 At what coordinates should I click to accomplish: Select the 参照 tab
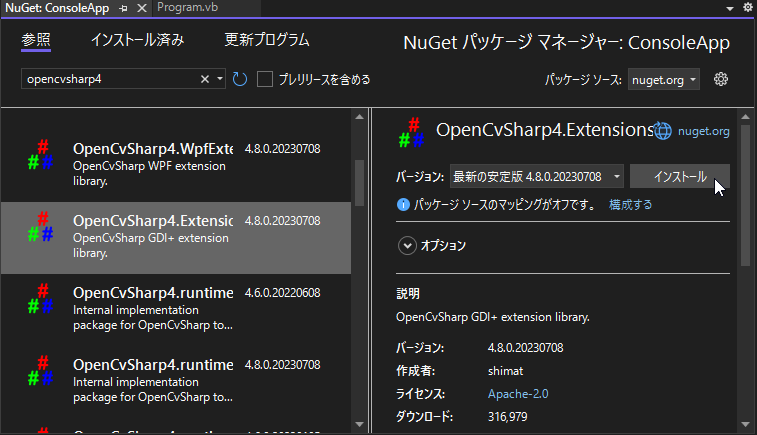pos(36,40)
